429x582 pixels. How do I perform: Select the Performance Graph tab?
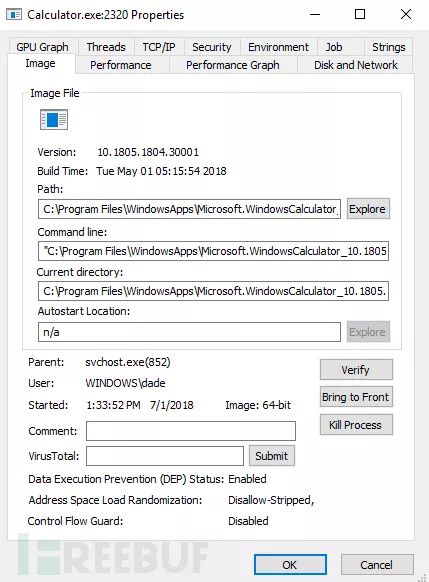coord(233,65)
